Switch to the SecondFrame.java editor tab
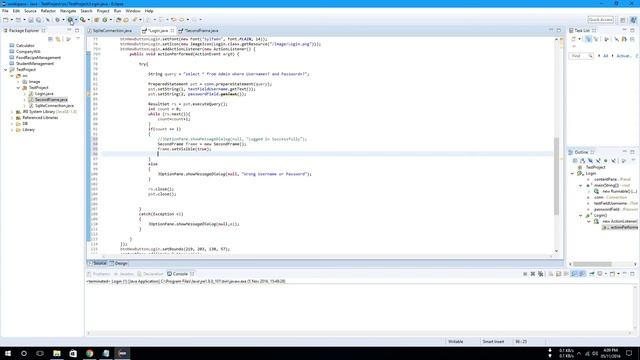 click(x=201, y=31)
